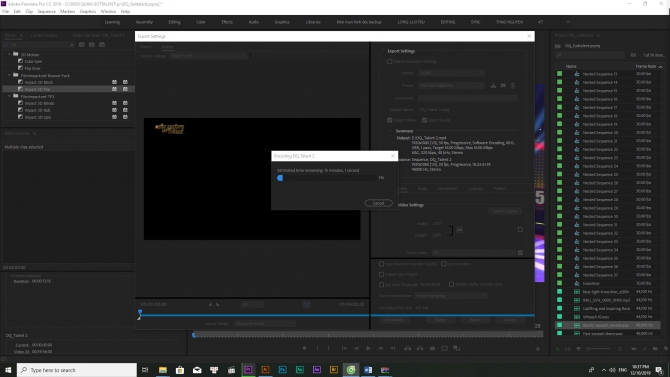The height and width of the screenshot is (377, 670).
Task: Click the Accelerated Effects filter icon
Action: [x=82, y=44]
